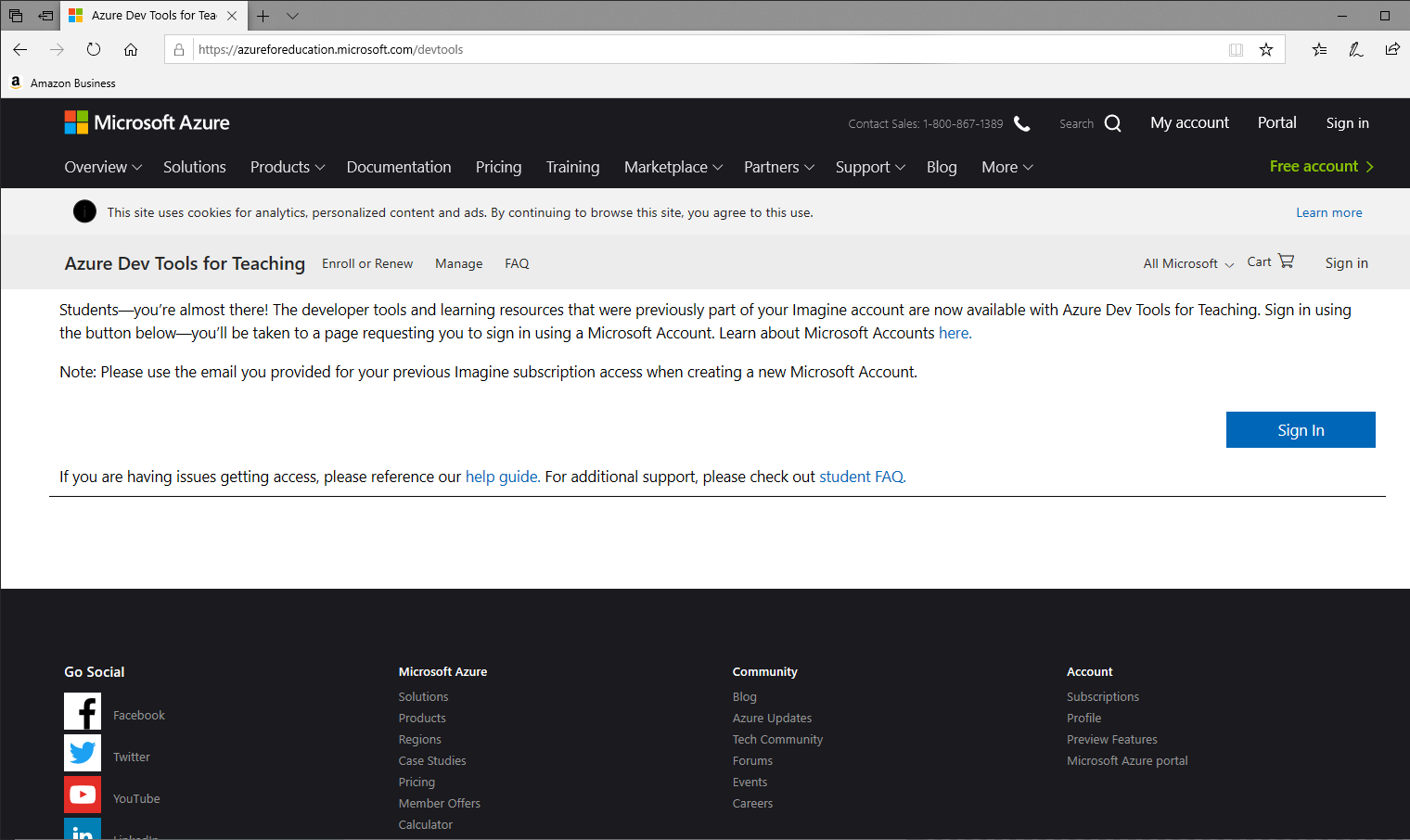Expand the Products dropdown menu
The width and height of the screenshot is (1410, 840).
(x=288, y=167)
